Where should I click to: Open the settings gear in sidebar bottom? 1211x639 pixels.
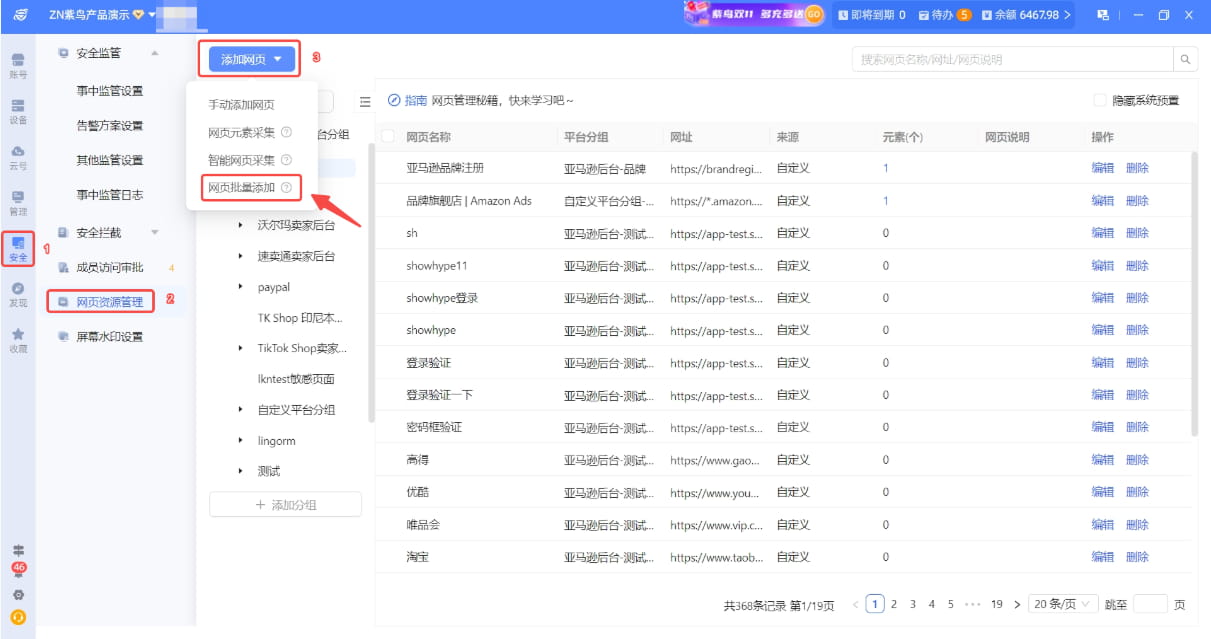(x=18, y=594)
